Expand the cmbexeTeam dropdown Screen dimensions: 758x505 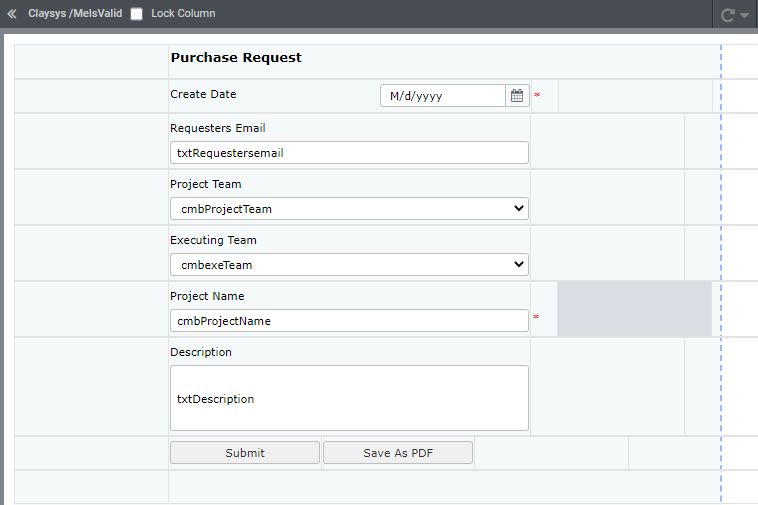[350, 265]
